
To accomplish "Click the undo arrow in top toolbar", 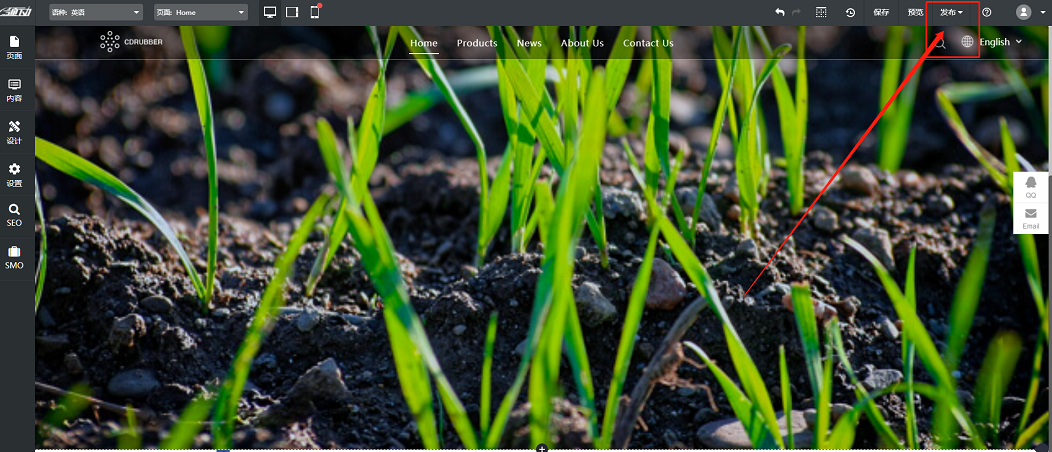I will tap(780, 12).
